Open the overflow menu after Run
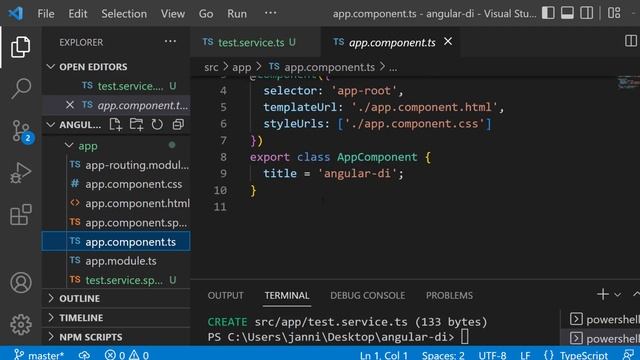 tap(270, 13)
